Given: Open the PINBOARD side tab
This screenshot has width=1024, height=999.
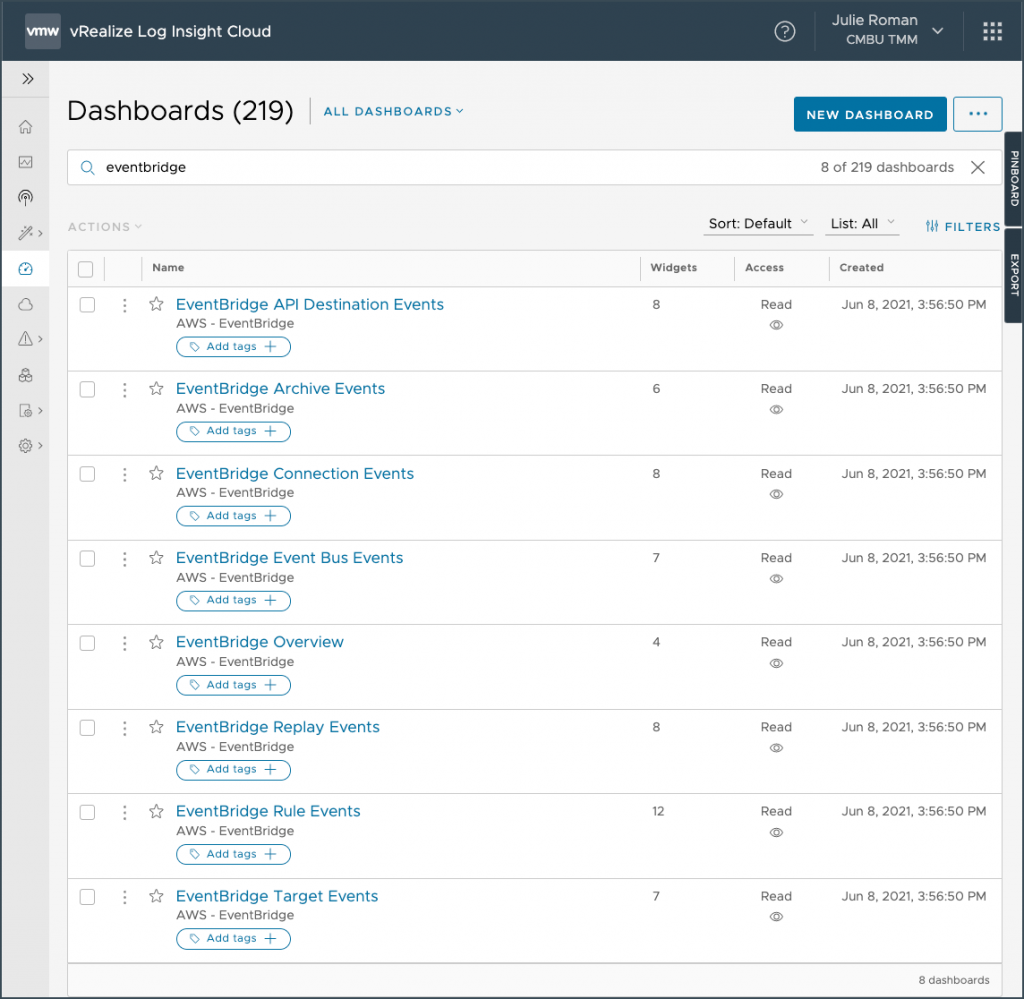Looking at the screenshot, I should pyautogui.click(x=1014, y=178).
